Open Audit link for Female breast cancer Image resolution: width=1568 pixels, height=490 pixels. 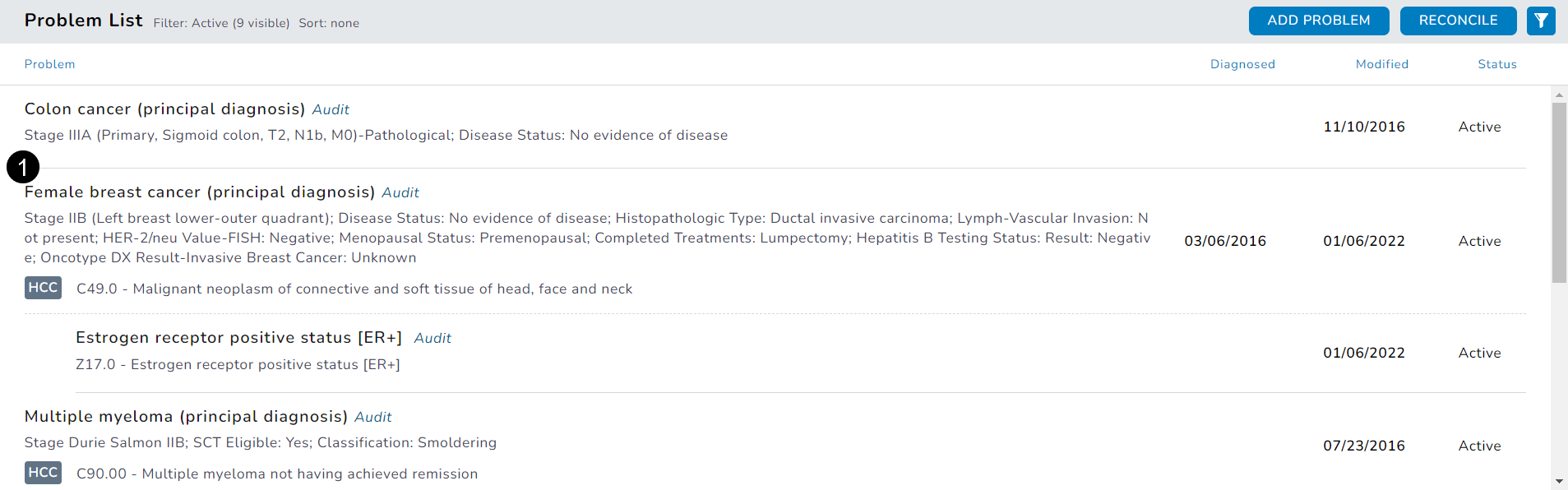pos(400,192)
